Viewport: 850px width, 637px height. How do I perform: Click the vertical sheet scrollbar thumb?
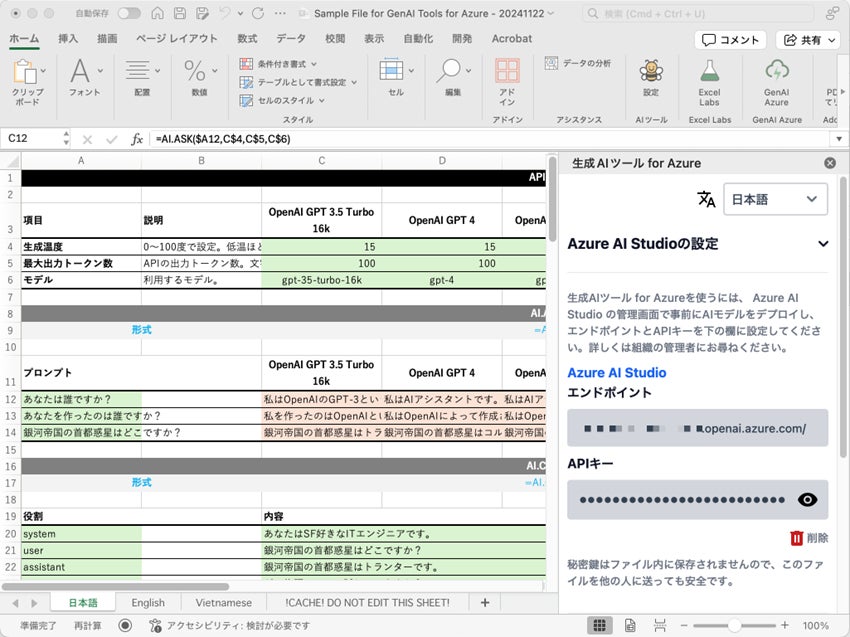[x=552, y=199]
